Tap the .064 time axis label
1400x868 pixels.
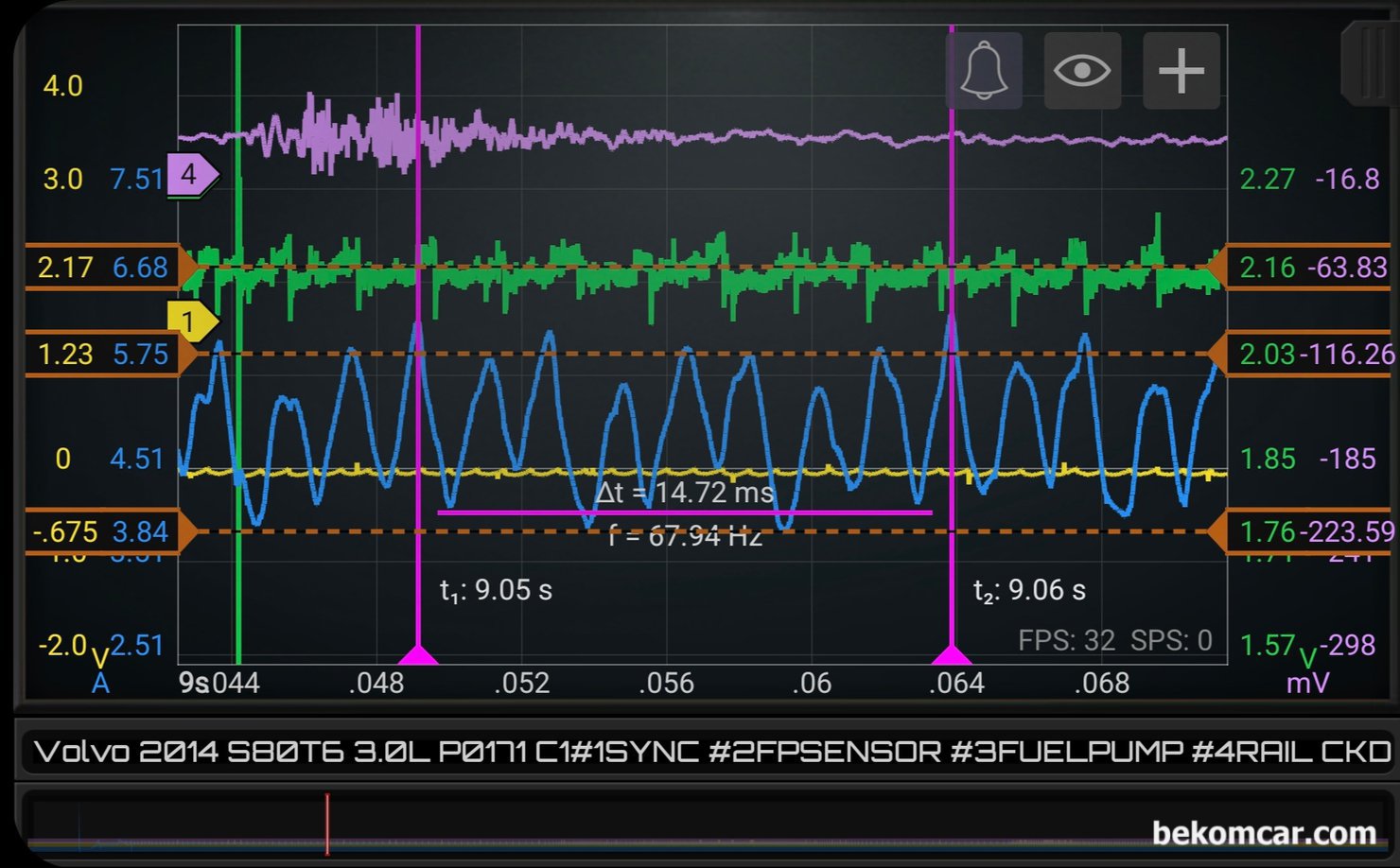[956, 683]
